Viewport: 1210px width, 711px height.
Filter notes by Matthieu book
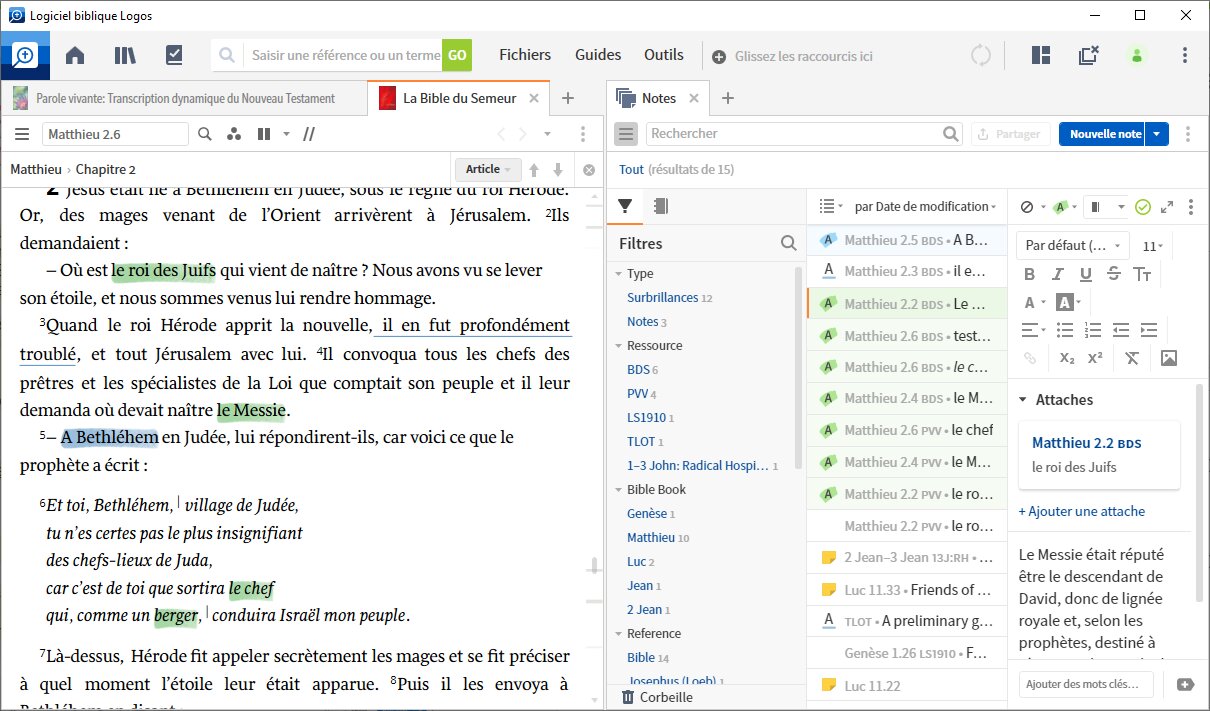652,538
